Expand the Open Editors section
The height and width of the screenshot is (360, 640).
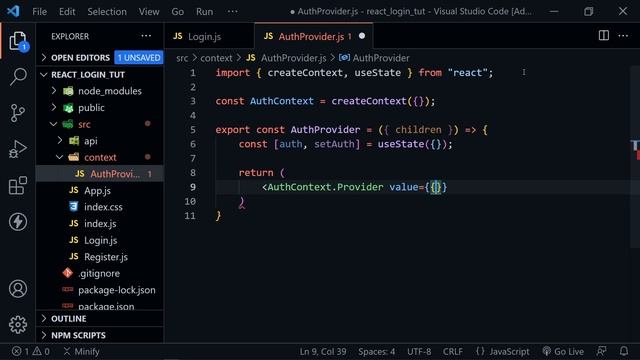pyautogui.click(x=80, y=58)
